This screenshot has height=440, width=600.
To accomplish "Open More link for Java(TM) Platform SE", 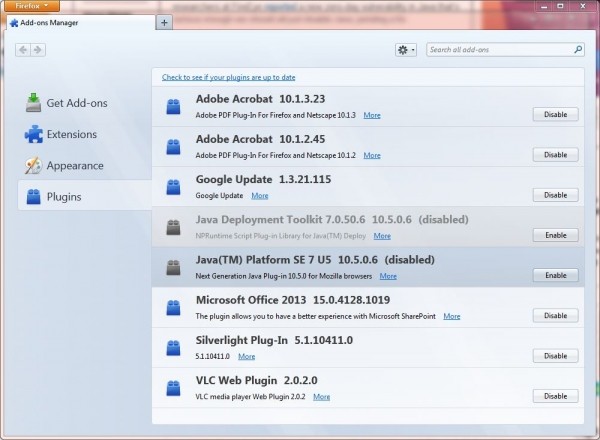I will (x=388, y=276).
